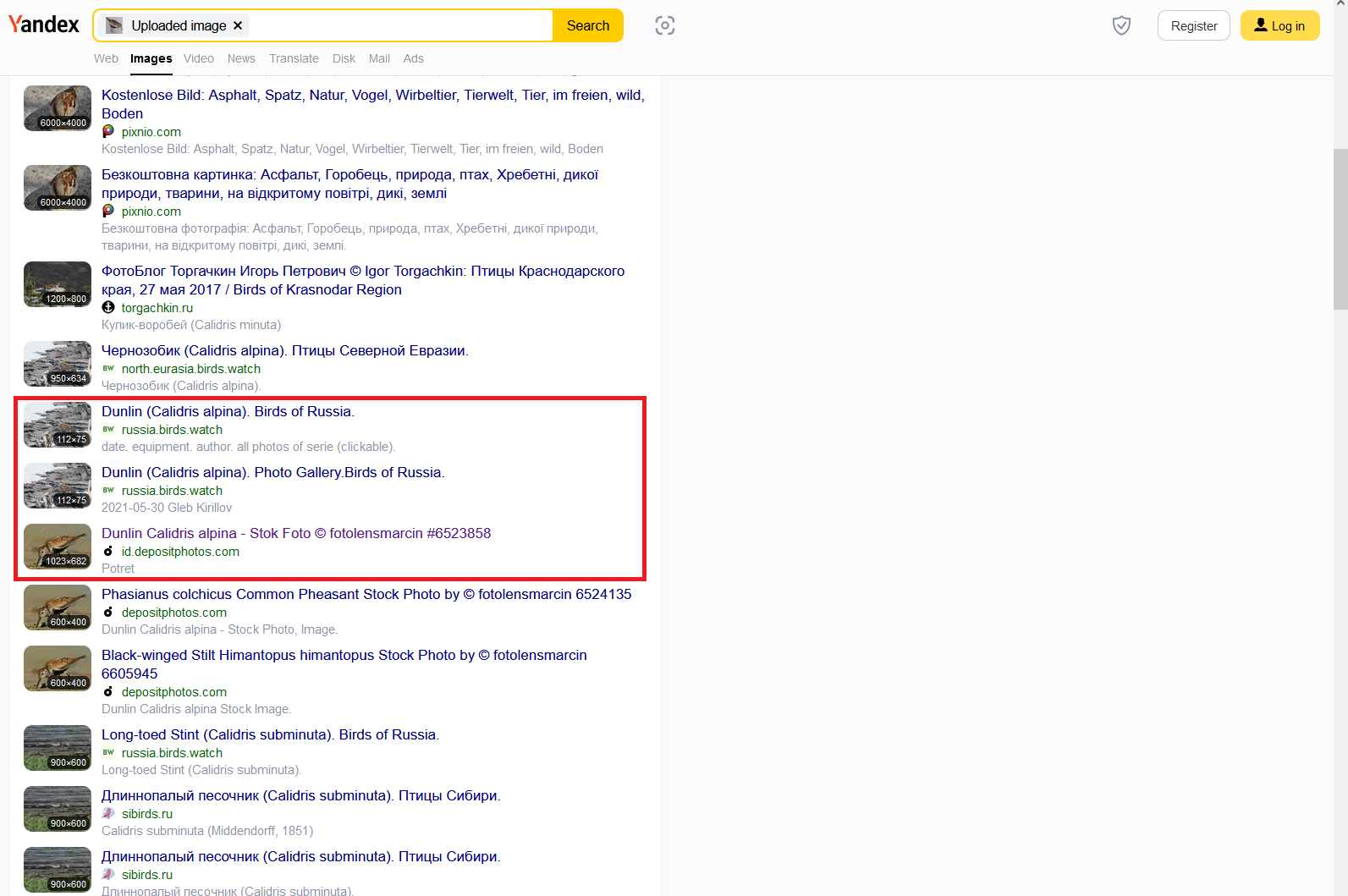Viewport: 1348px width, 896px height.
Task: Click the russia.birds.watch link under Long-toed Stint
Action: tap(172, 753)
